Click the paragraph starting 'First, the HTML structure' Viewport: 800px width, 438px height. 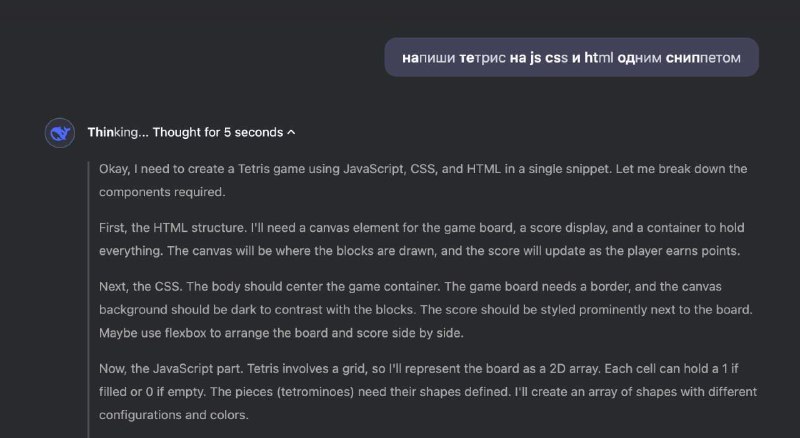(x=421, y=239)
